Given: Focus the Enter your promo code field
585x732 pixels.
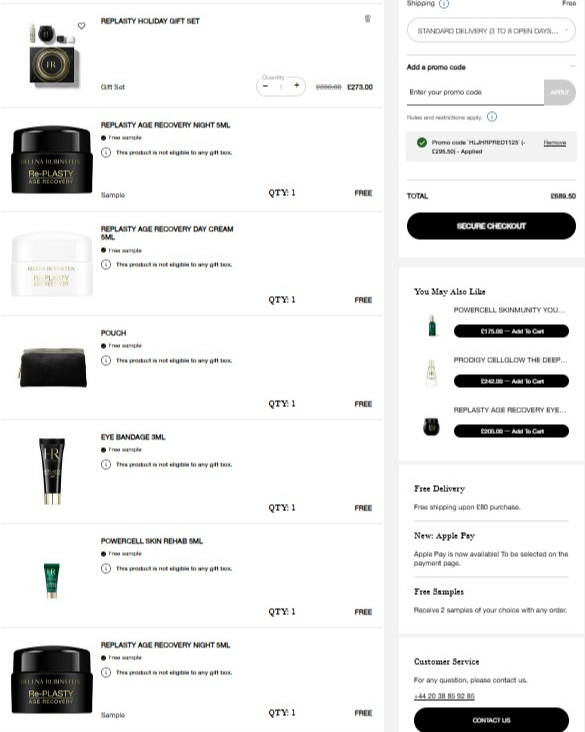Looking at the screenshot, I should pyautogui.click(x=475, y=92).
